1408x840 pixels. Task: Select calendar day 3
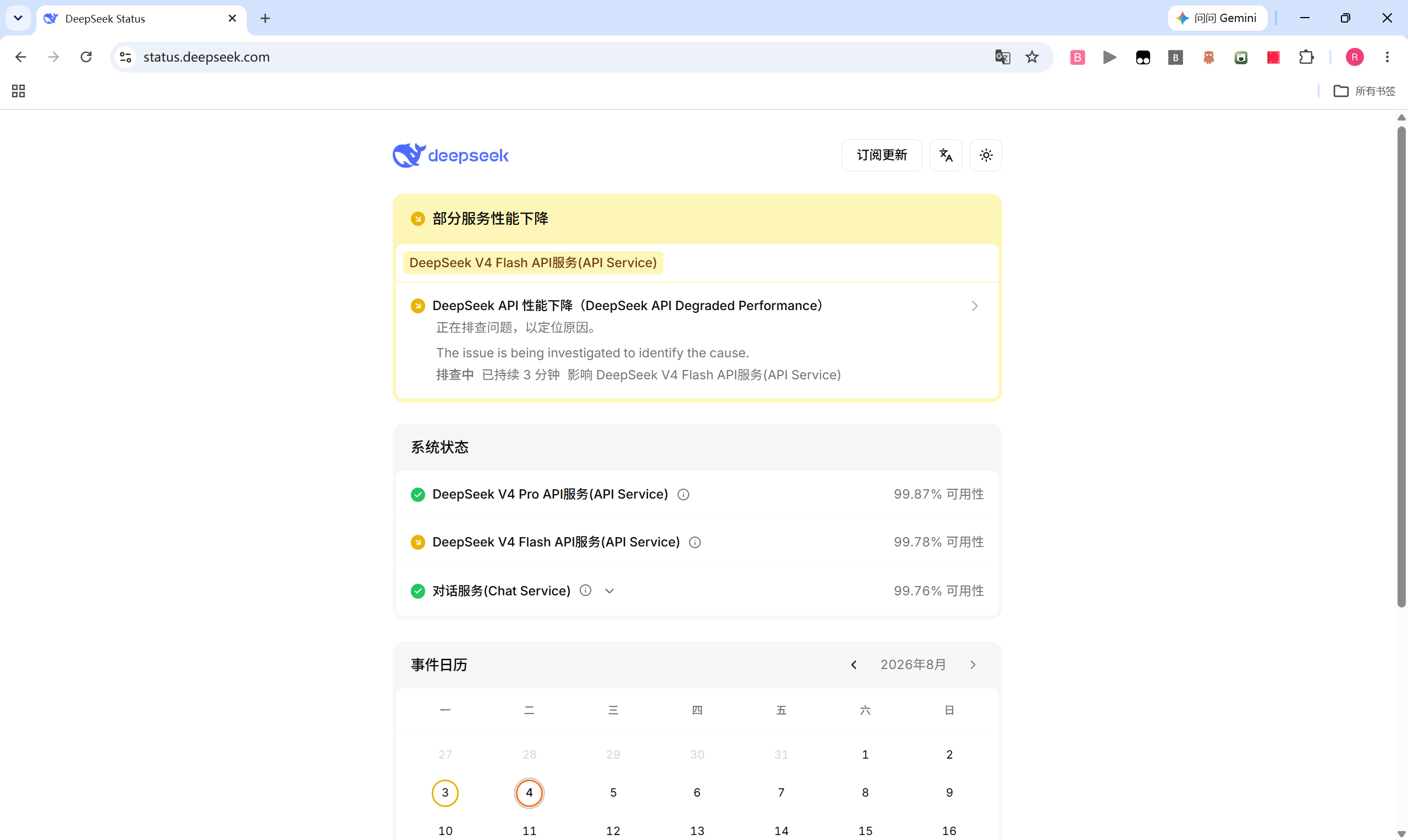point(445,793)
